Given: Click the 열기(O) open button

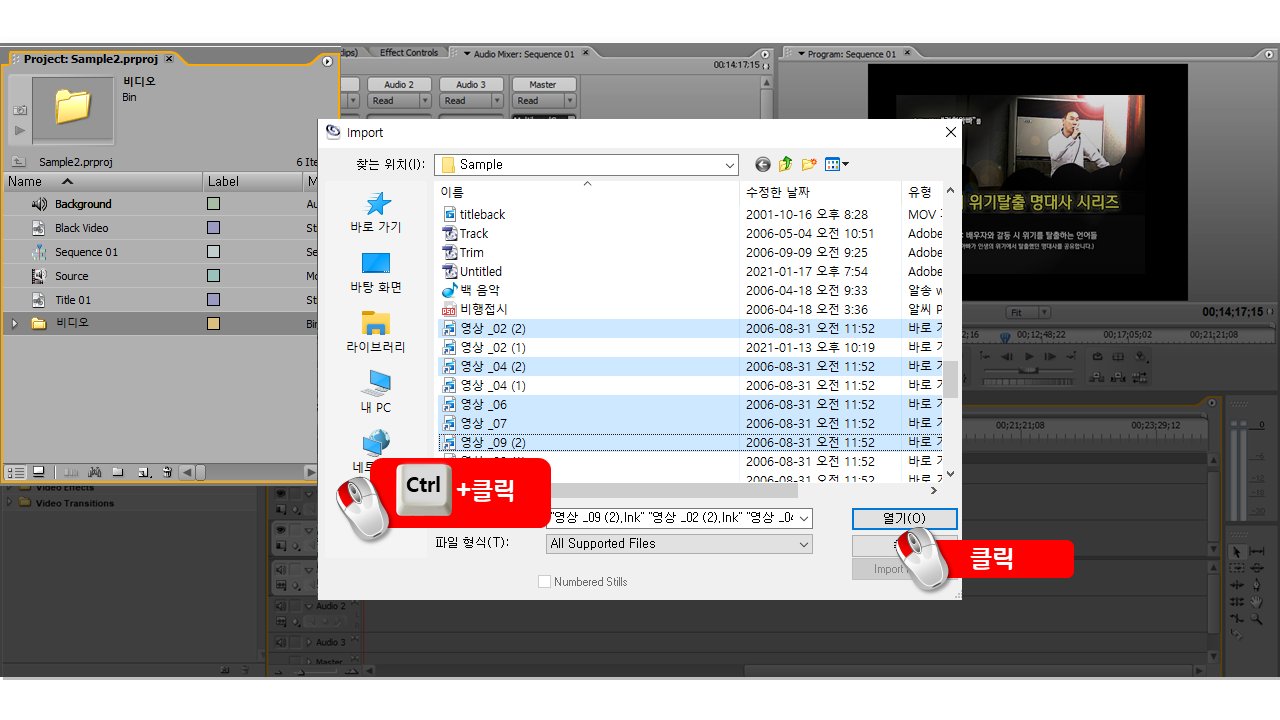Looking at the screenshot, I should pos(904,519).
